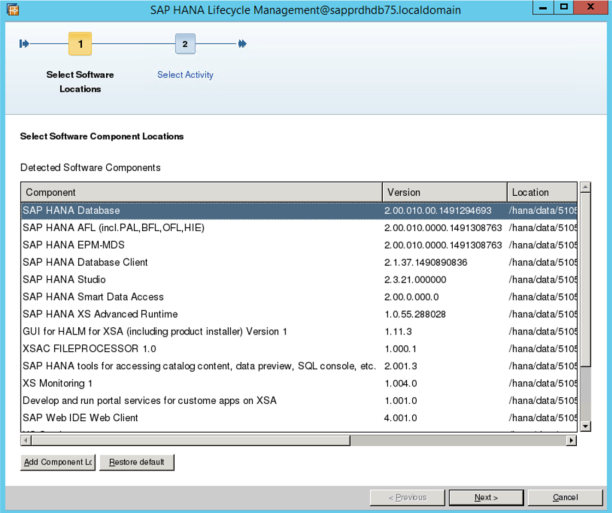Select SAP HANA tools for accessing catalog row

(299, 366)
